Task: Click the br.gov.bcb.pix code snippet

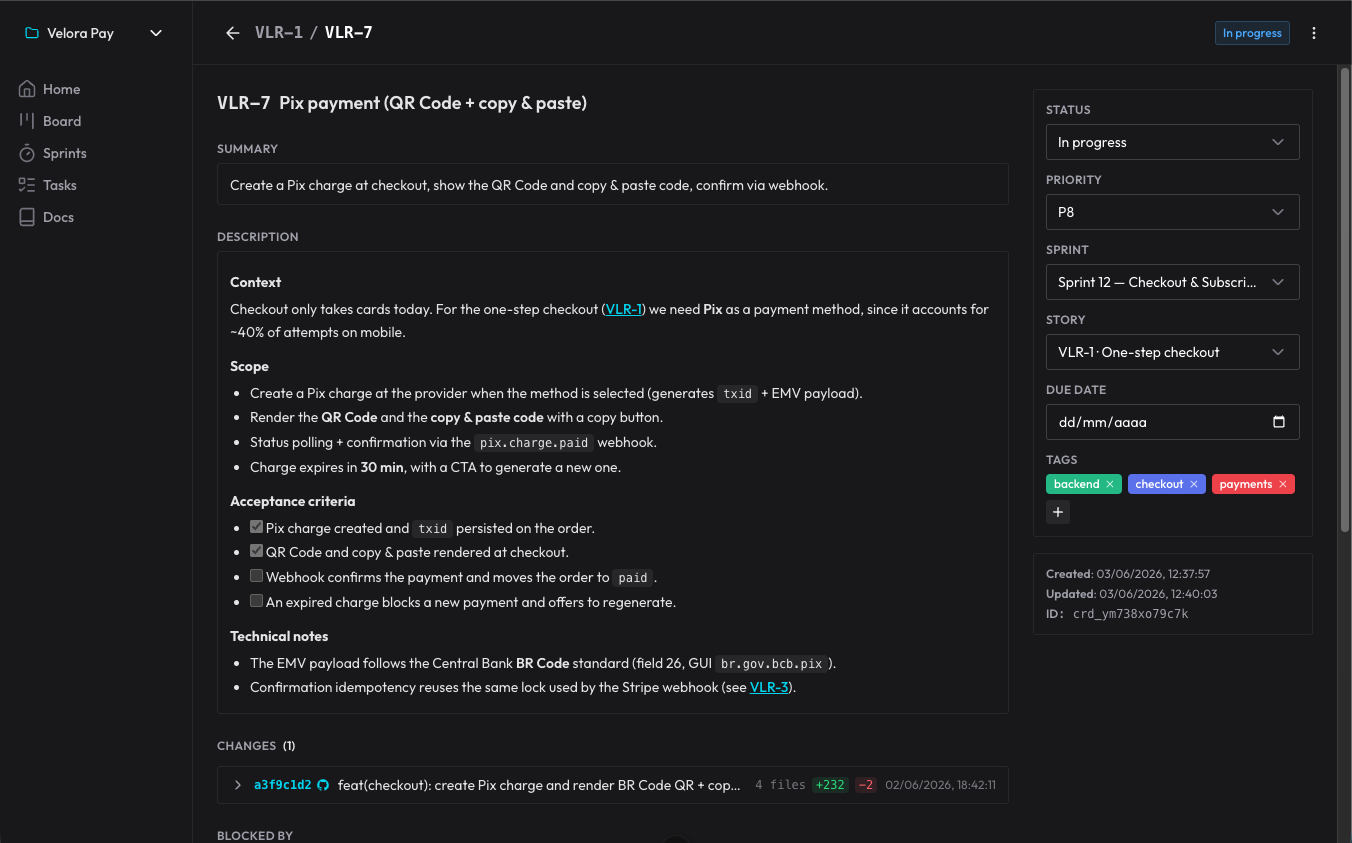Action: click(772, 664)
